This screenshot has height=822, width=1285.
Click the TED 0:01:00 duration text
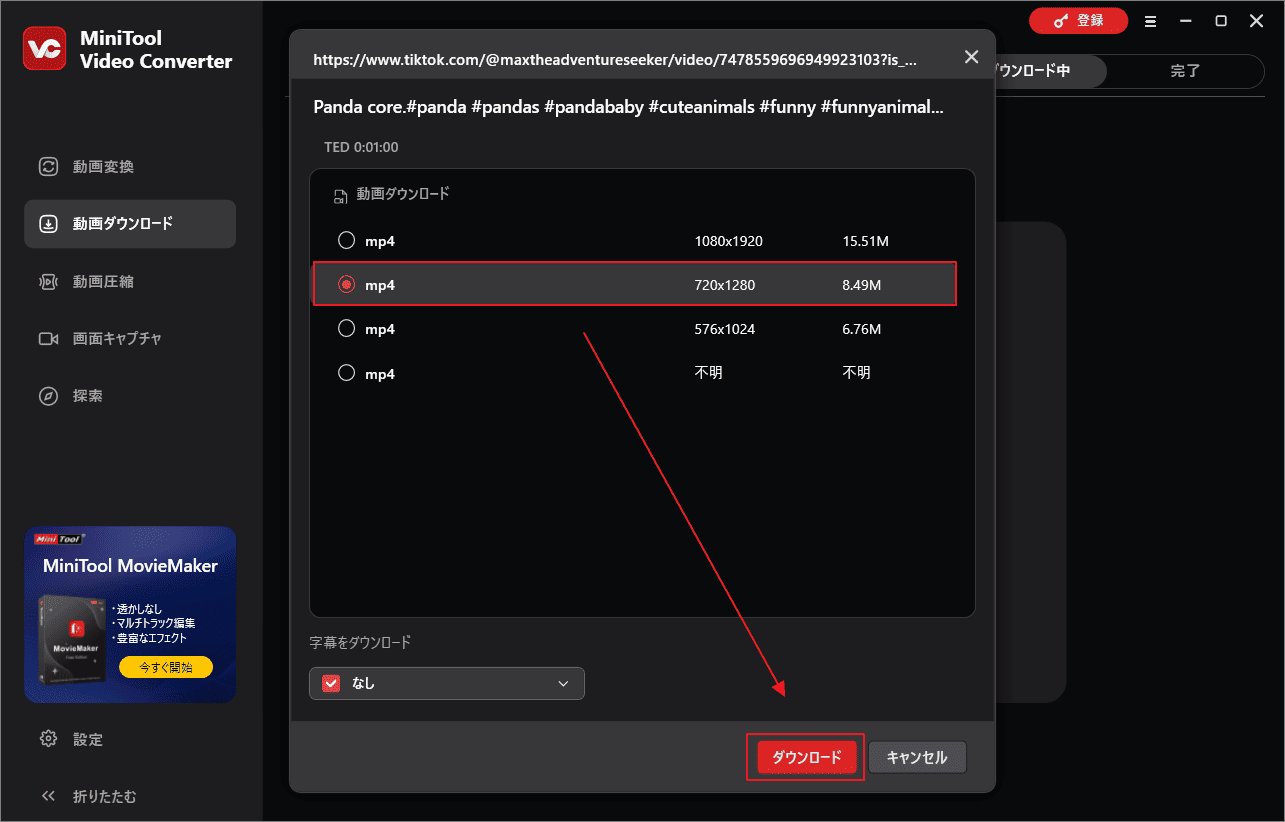click(x=361, y=147)
